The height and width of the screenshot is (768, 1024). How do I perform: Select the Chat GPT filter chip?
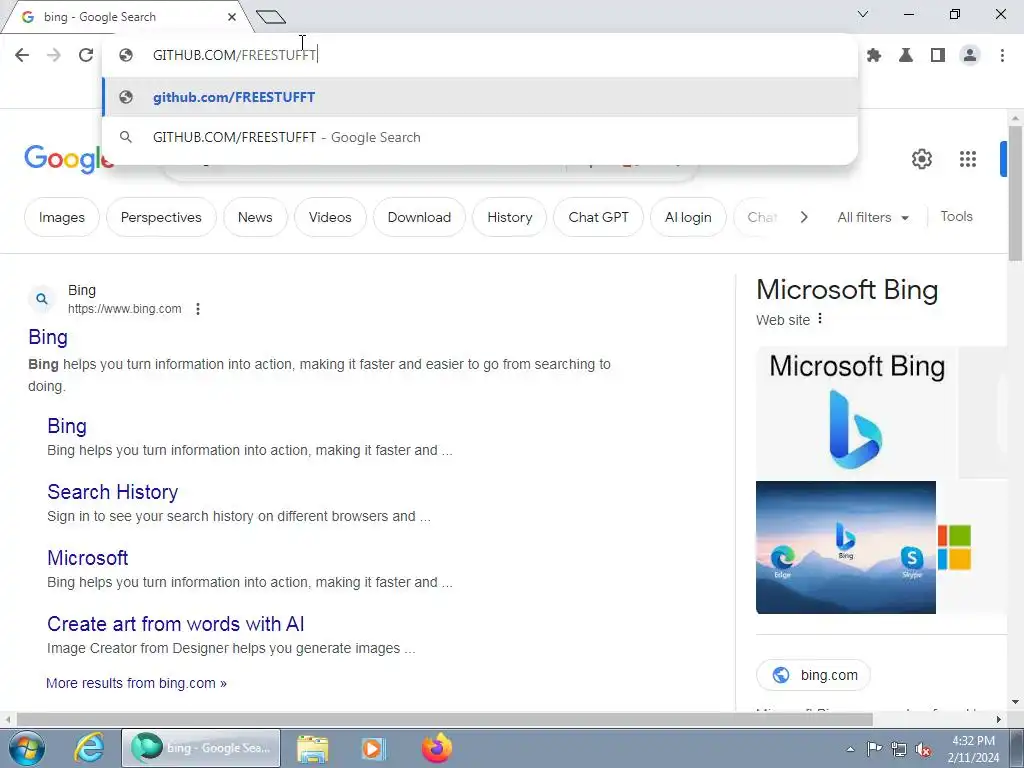598,217
